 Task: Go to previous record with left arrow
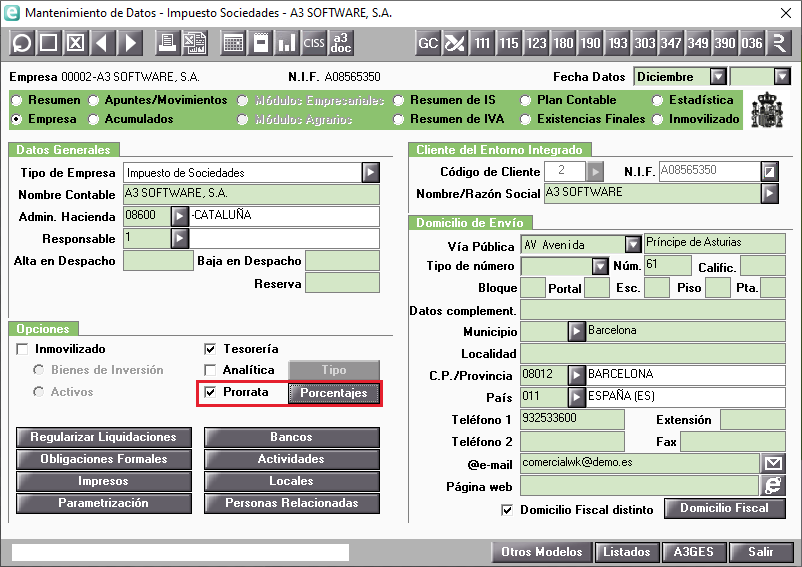tap(102, 43)
